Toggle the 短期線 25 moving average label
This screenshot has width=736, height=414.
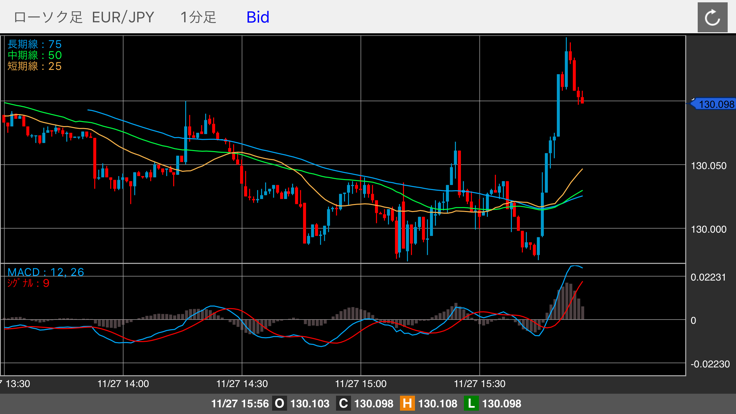[x=34, y=66]
